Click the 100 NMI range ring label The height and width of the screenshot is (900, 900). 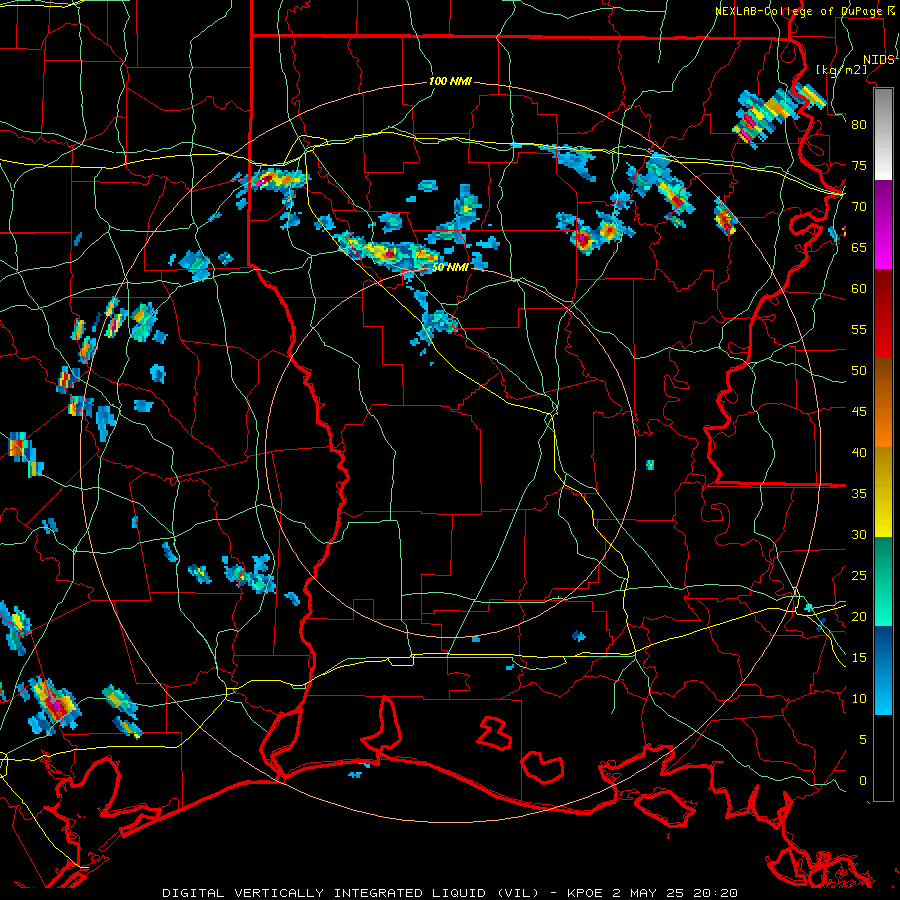(450, 82)
